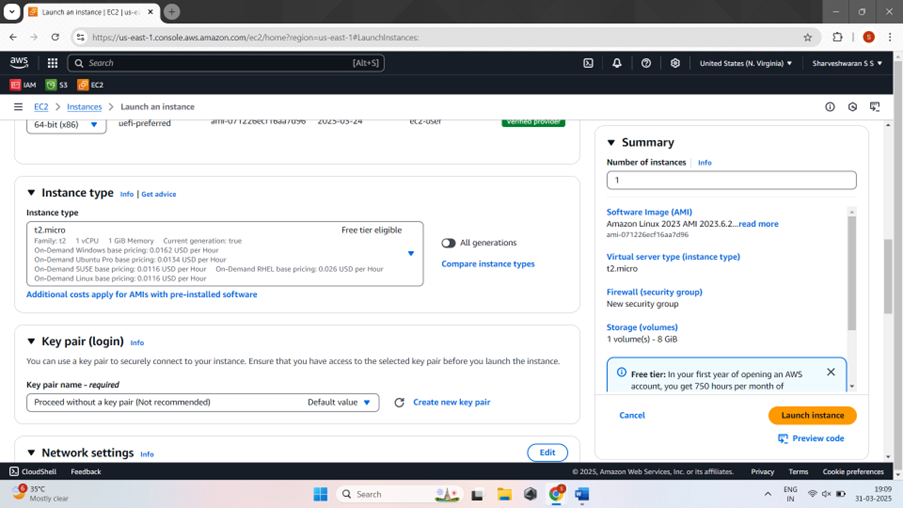Open the Storage (volumes) summary link
Viewport: 903px width, 508px height.
pyautogui.click(x=642, y=327)
